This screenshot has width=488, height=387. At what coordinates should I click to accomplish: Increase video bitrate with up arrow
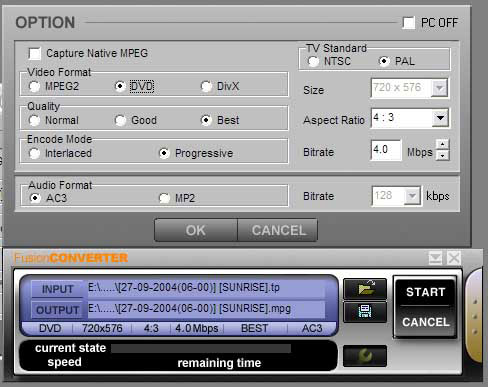coord(442,144)
